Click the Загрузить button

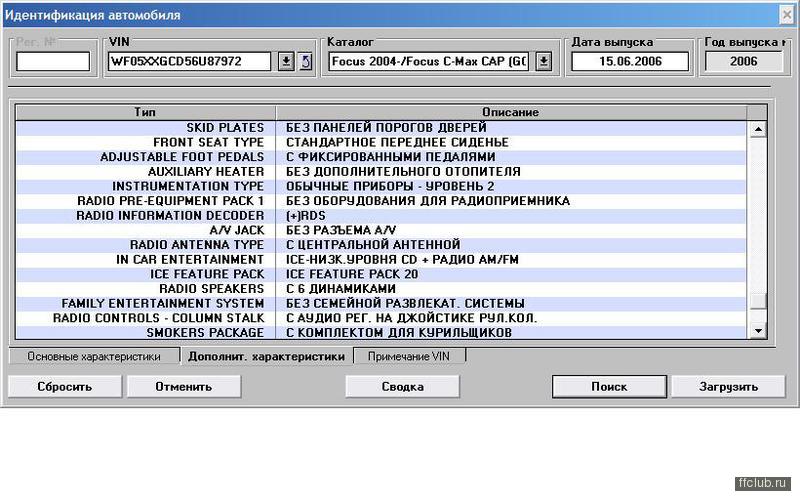coord(728,387)
